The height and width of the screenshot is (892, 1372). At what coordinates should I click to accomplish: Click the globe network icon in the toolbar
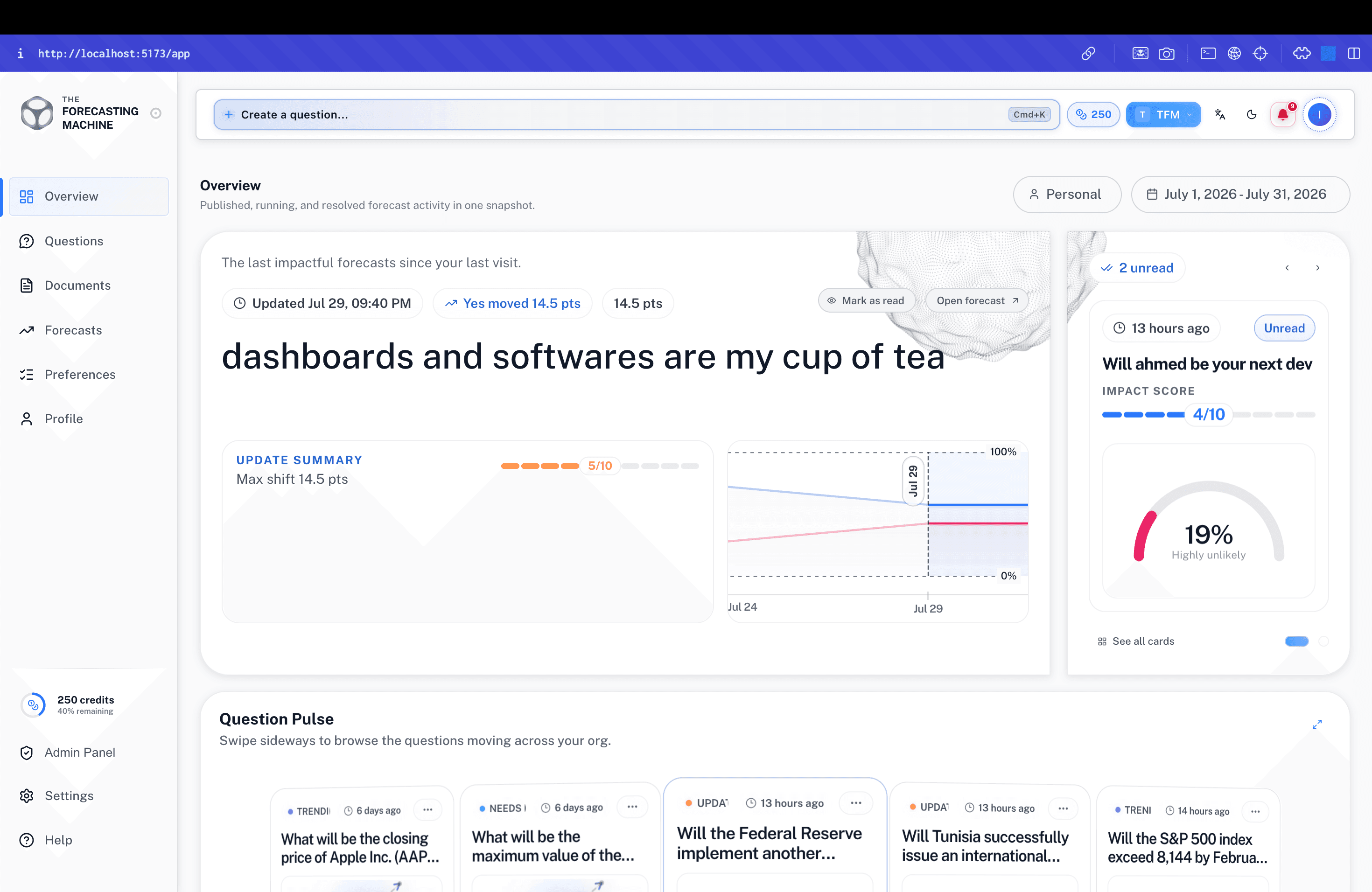point(1234,54)
